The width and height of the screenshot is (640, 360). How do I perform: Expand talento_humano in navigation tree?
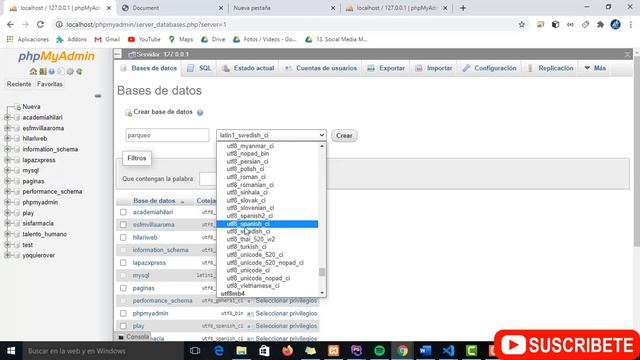tap(7, 234)
